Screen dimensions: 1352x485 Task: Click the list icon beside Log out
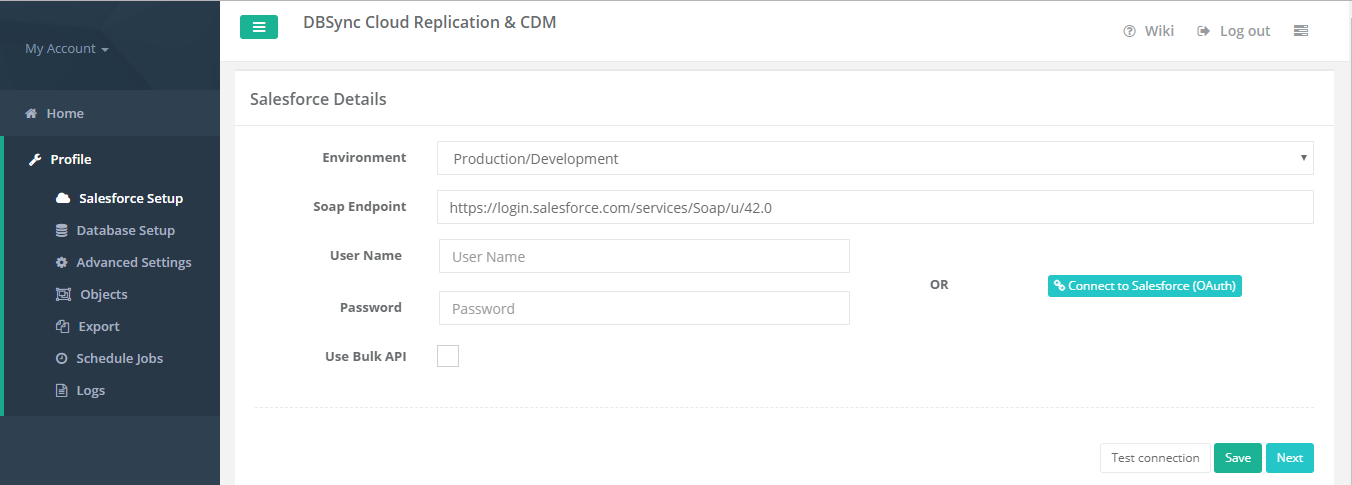click(1300, 31)
